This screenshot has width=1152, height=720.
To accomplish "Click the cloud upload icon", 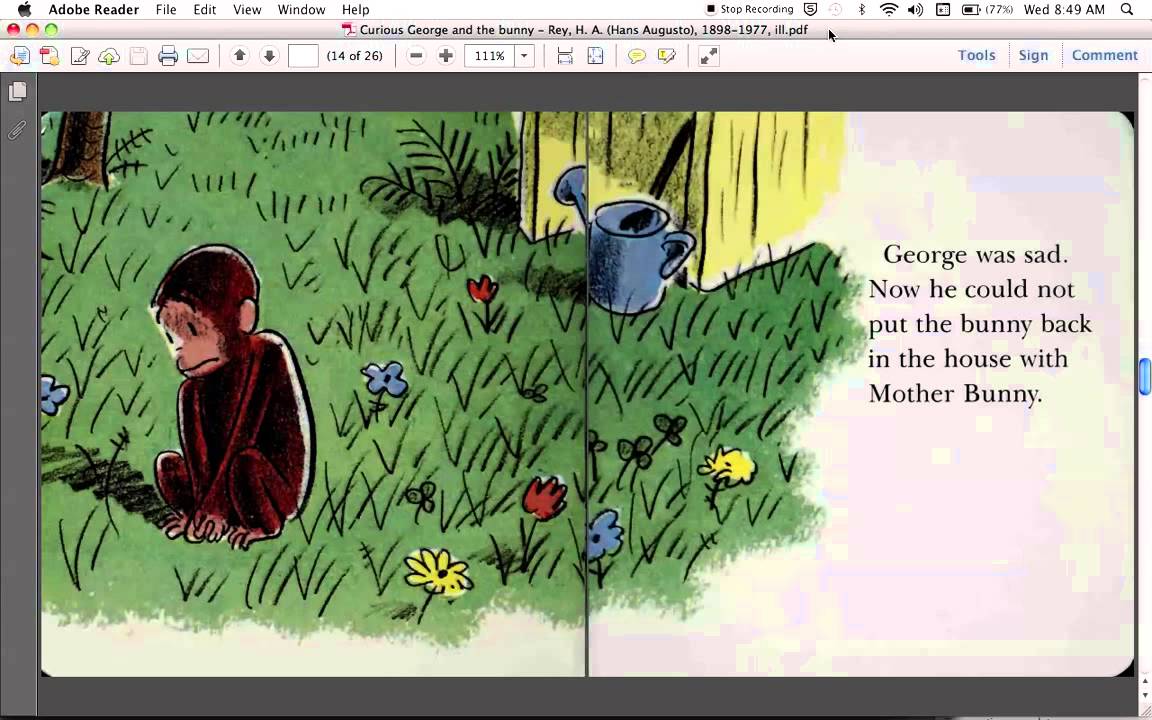I will tap(109, 56).
